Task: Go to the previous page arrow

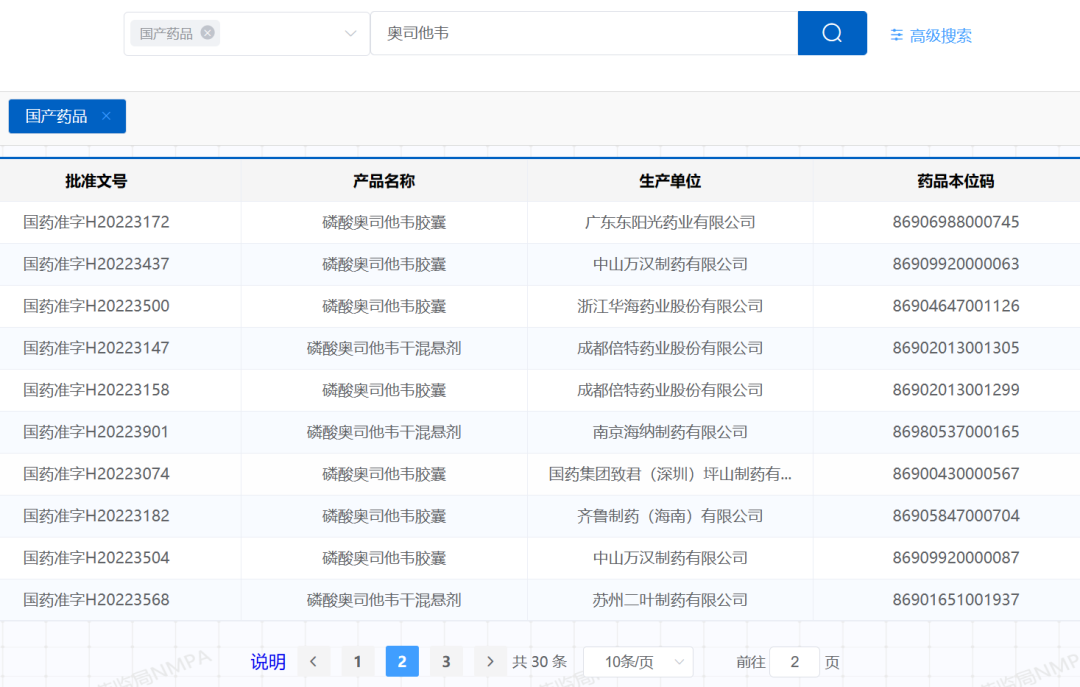Action: 314,661
